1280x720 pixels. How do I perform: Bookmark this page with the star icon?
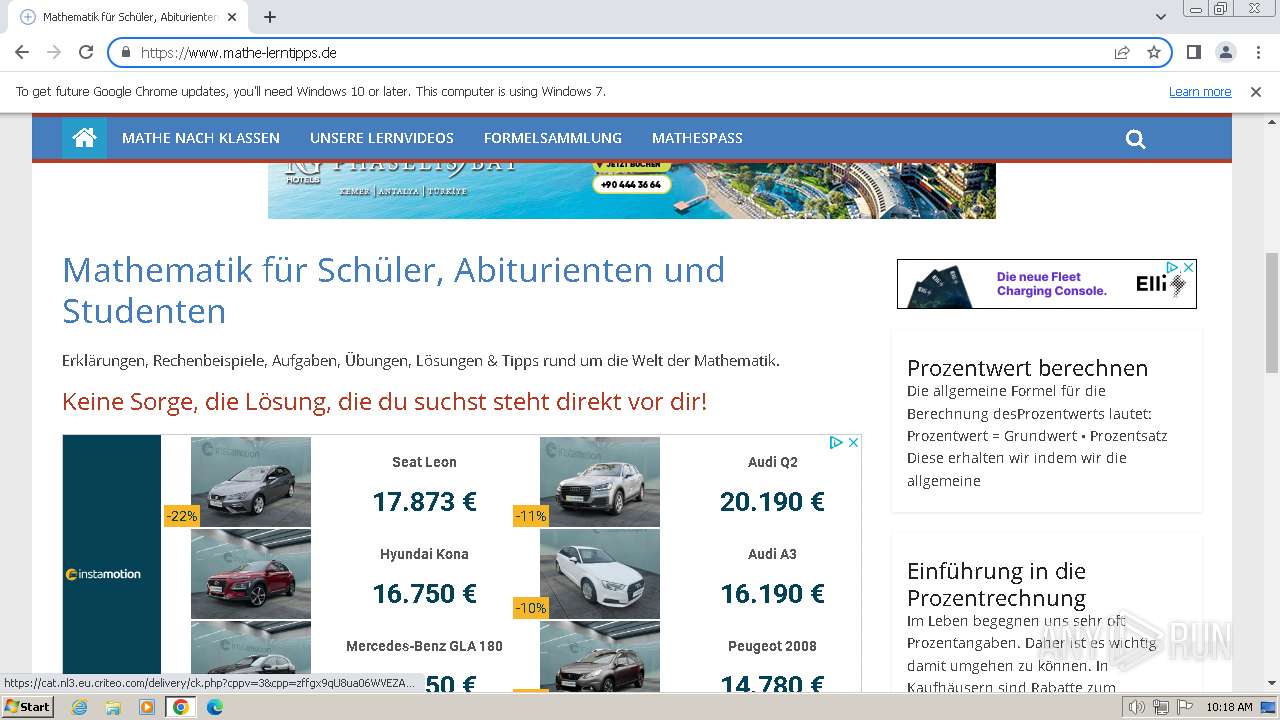tap(1154, 53)
